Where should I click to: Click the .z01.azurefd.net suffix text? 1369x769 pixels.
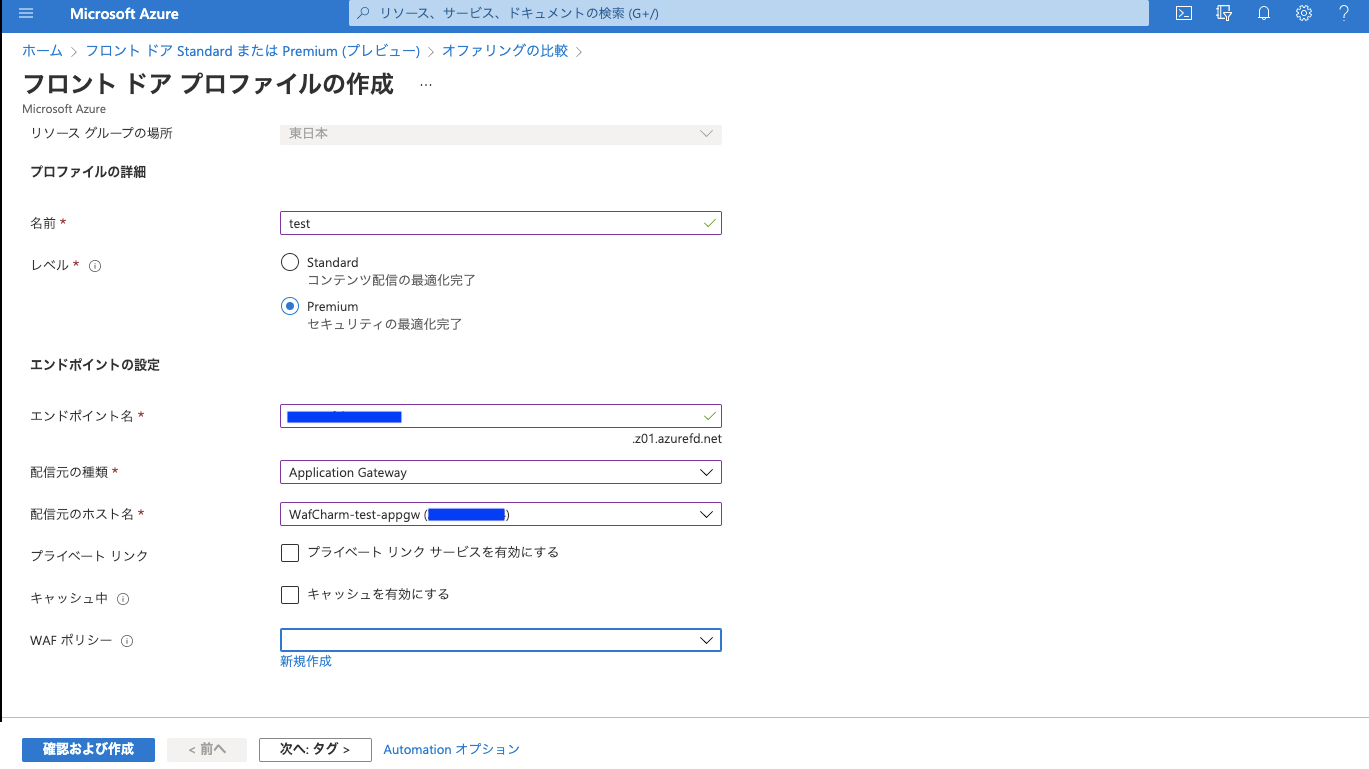(677, 439)
